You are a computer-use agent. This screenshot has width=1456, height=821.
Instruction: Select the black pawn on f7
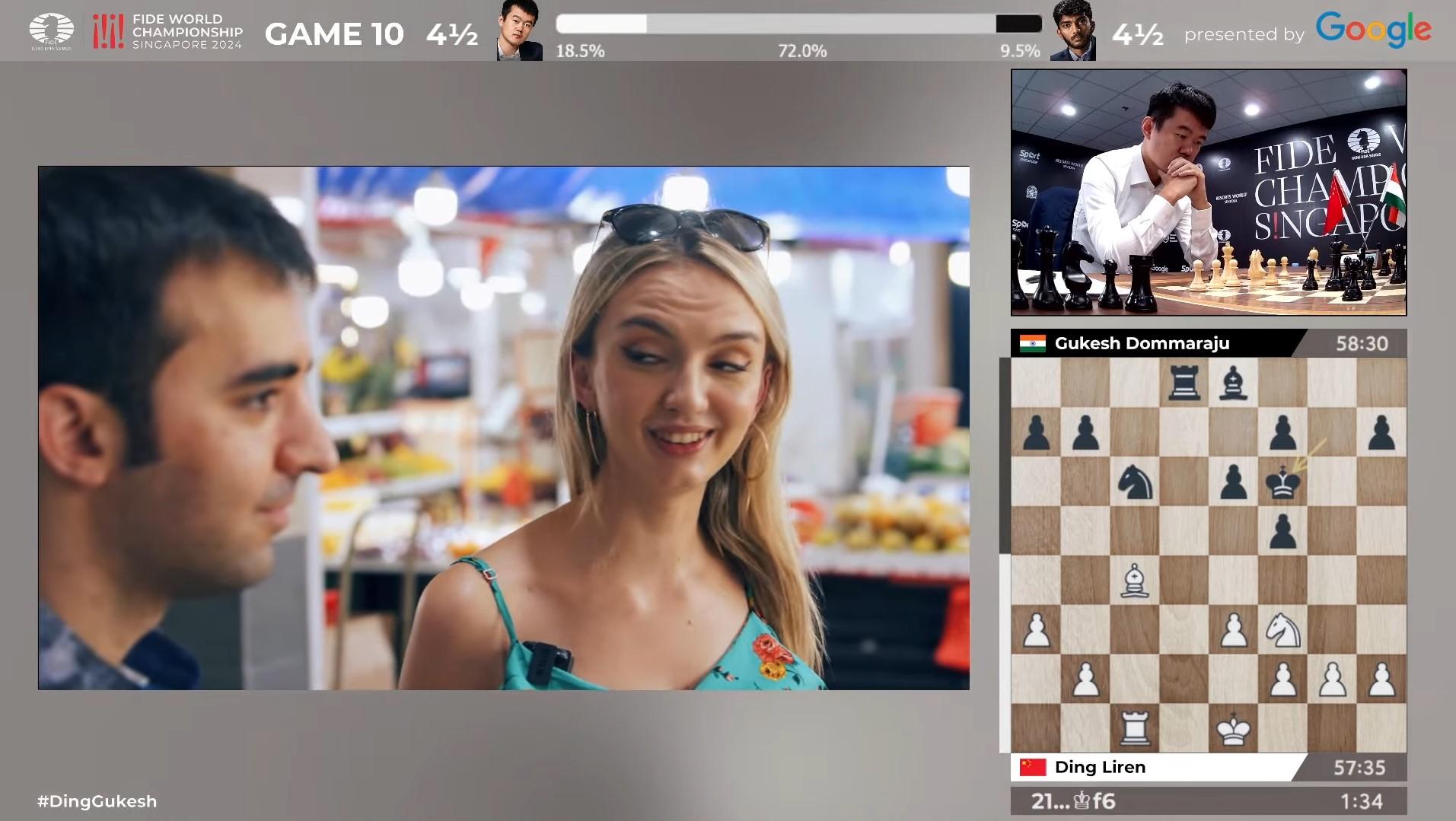(1282, 433)
